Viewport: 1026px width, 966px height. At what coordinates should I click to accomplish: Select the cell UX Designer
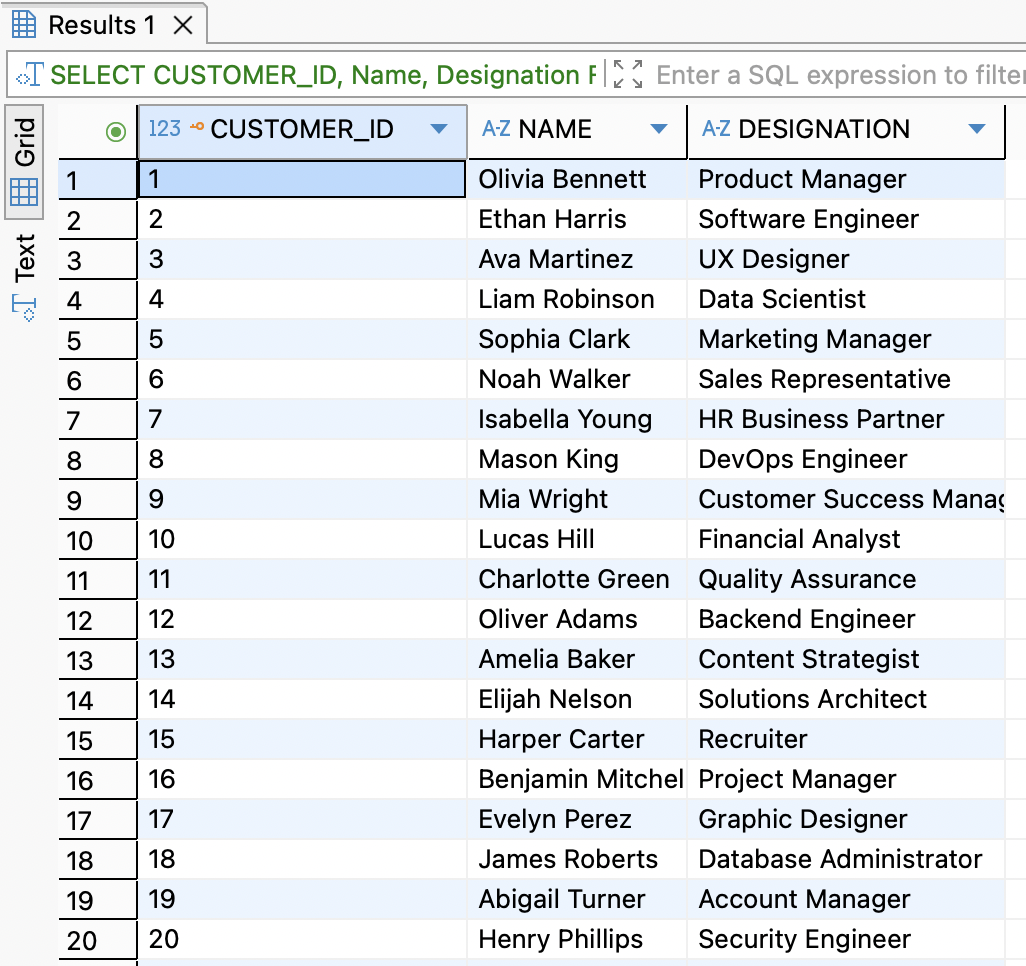coord(846,259)
